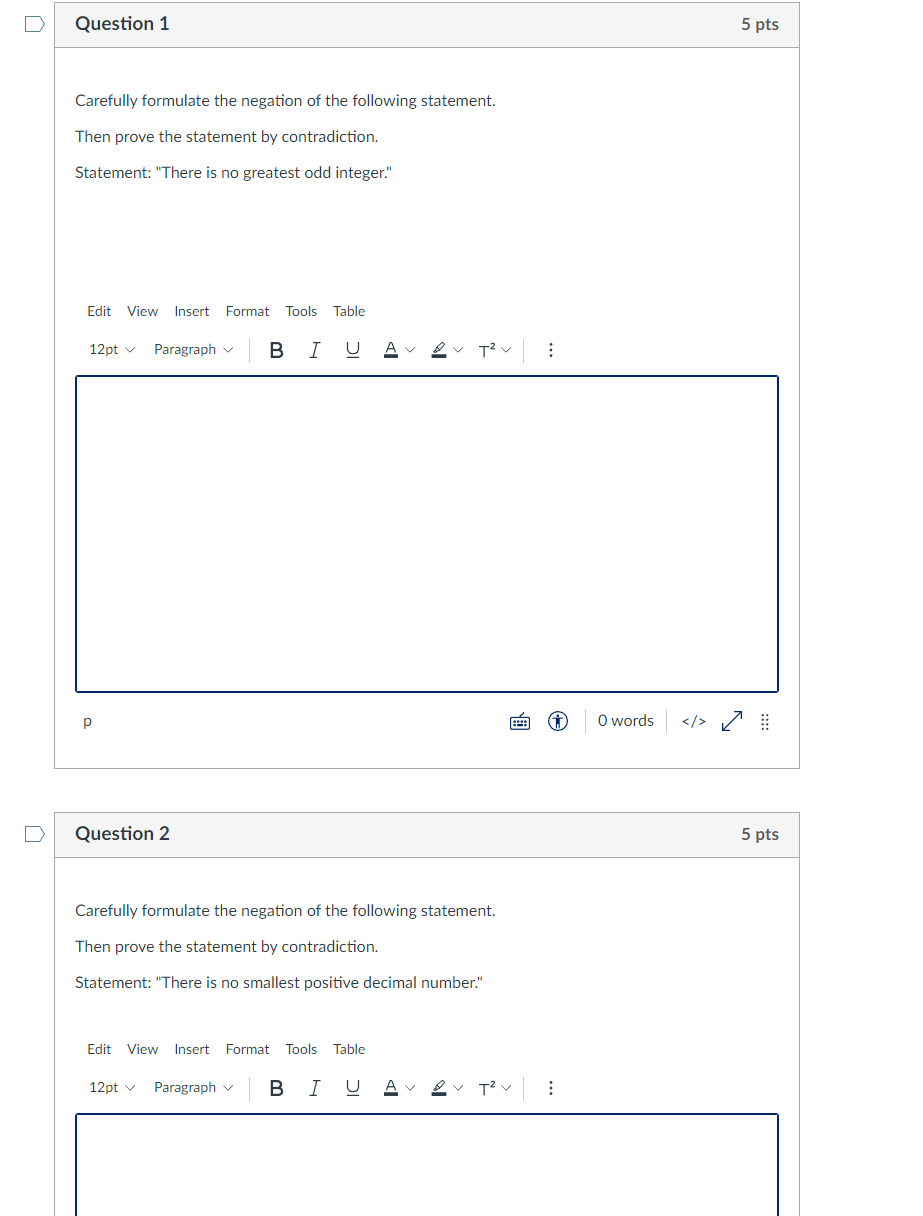Click the highlight color icon in Question 1

[438, 350]
